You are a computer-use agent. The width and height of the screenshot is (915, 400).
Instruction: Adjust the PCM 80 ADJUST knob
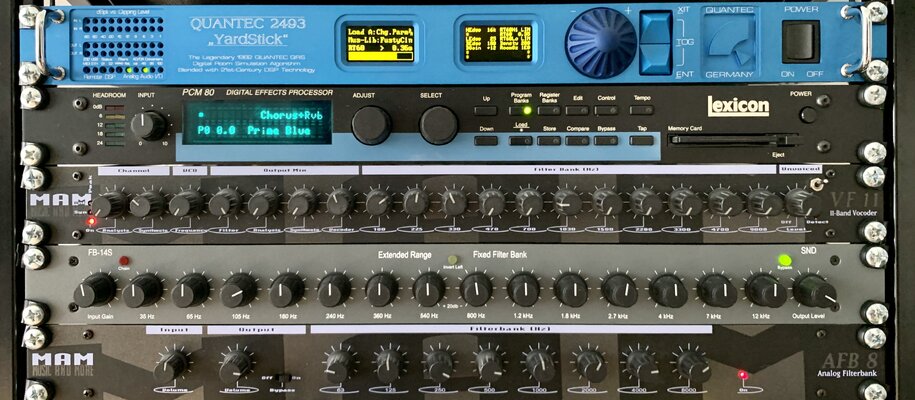coord(371,125)
